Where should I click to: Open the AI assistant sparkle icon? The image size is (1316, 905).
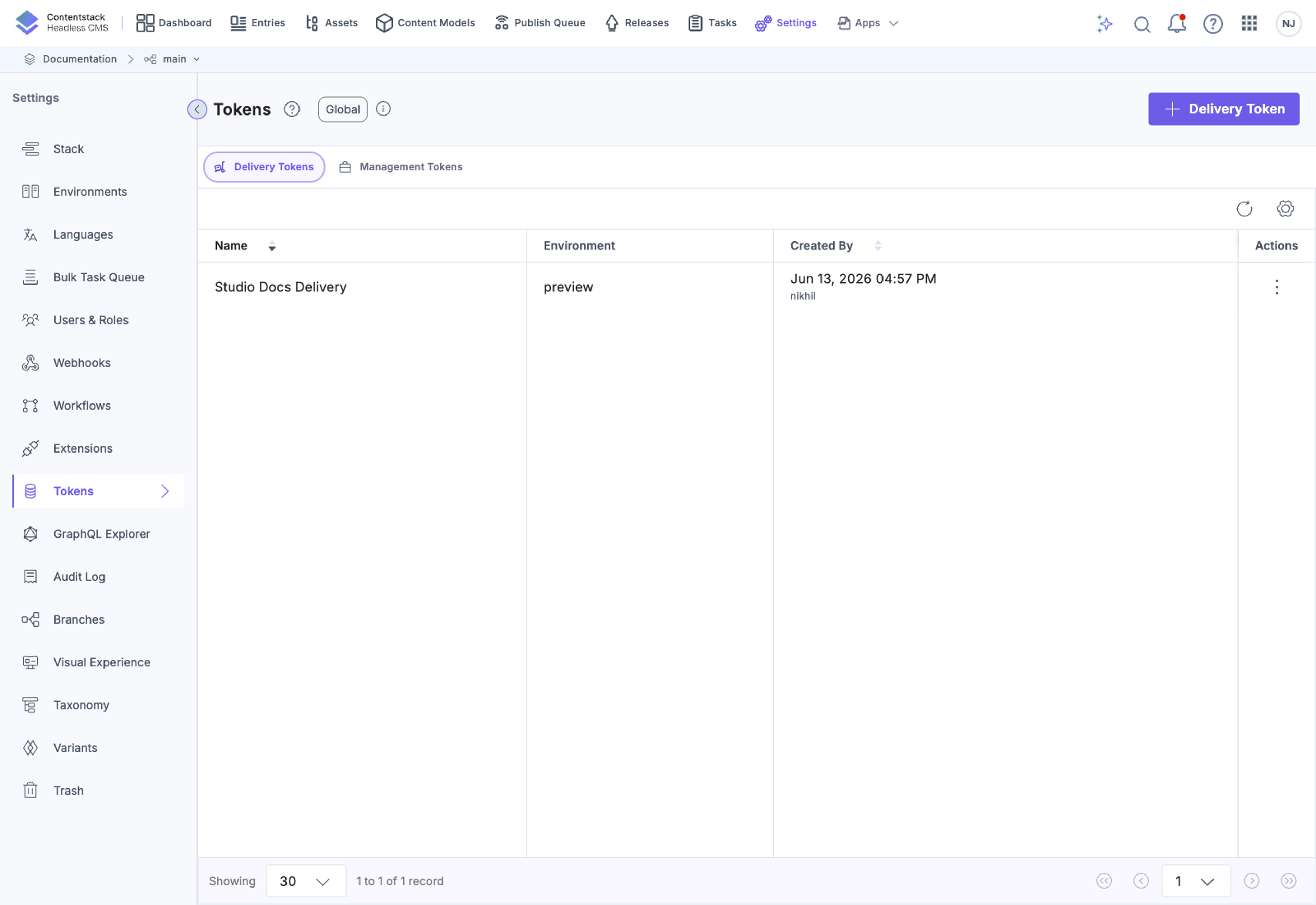(1104, 24)
